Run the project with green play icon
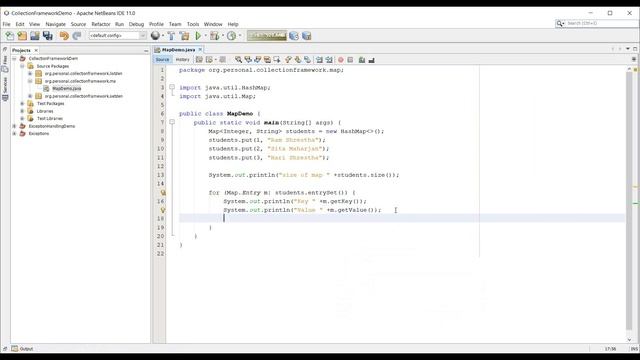640x360 pixels. point(198,36)
